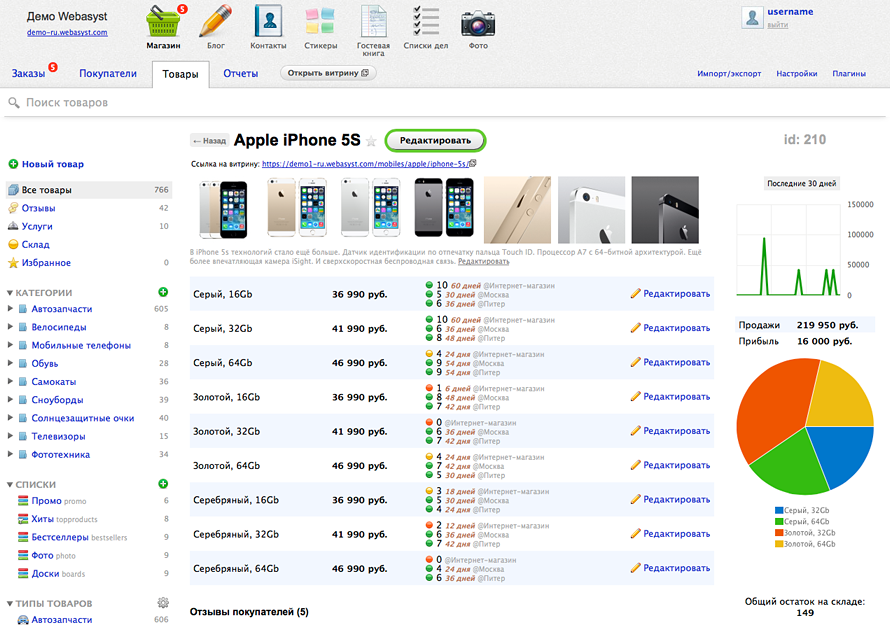Viewport: 890px width, 626px height.
Task: Click into the Поиск товаров search field
Action: point(445,103)
